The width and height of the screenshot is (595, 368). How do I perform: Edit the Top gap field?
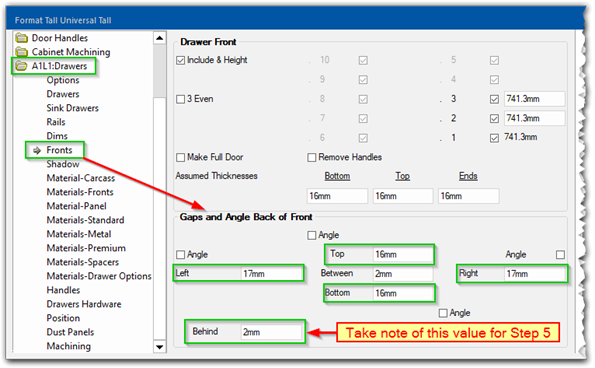click(403, 255)
